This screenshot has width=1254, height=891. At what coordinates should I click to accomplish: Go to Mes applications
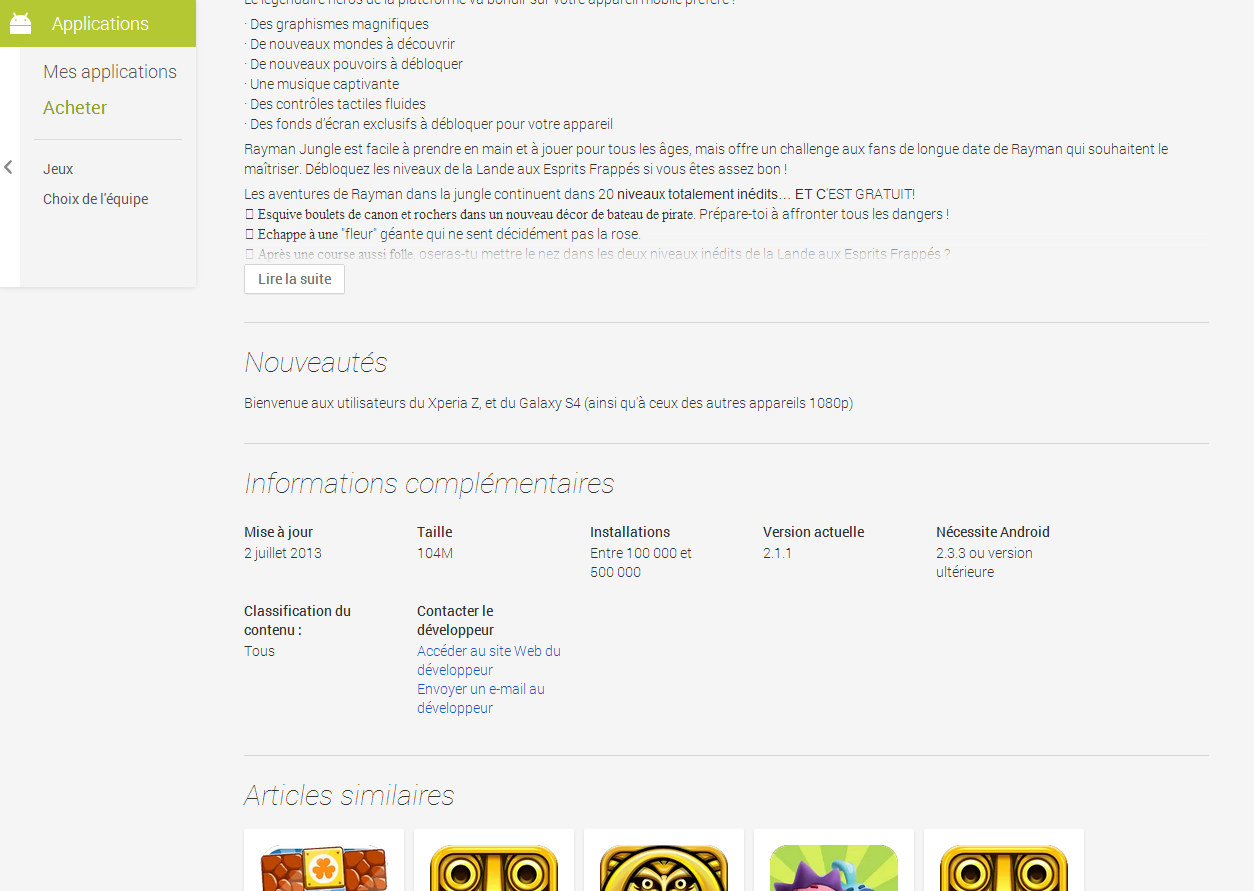point(110,72)
